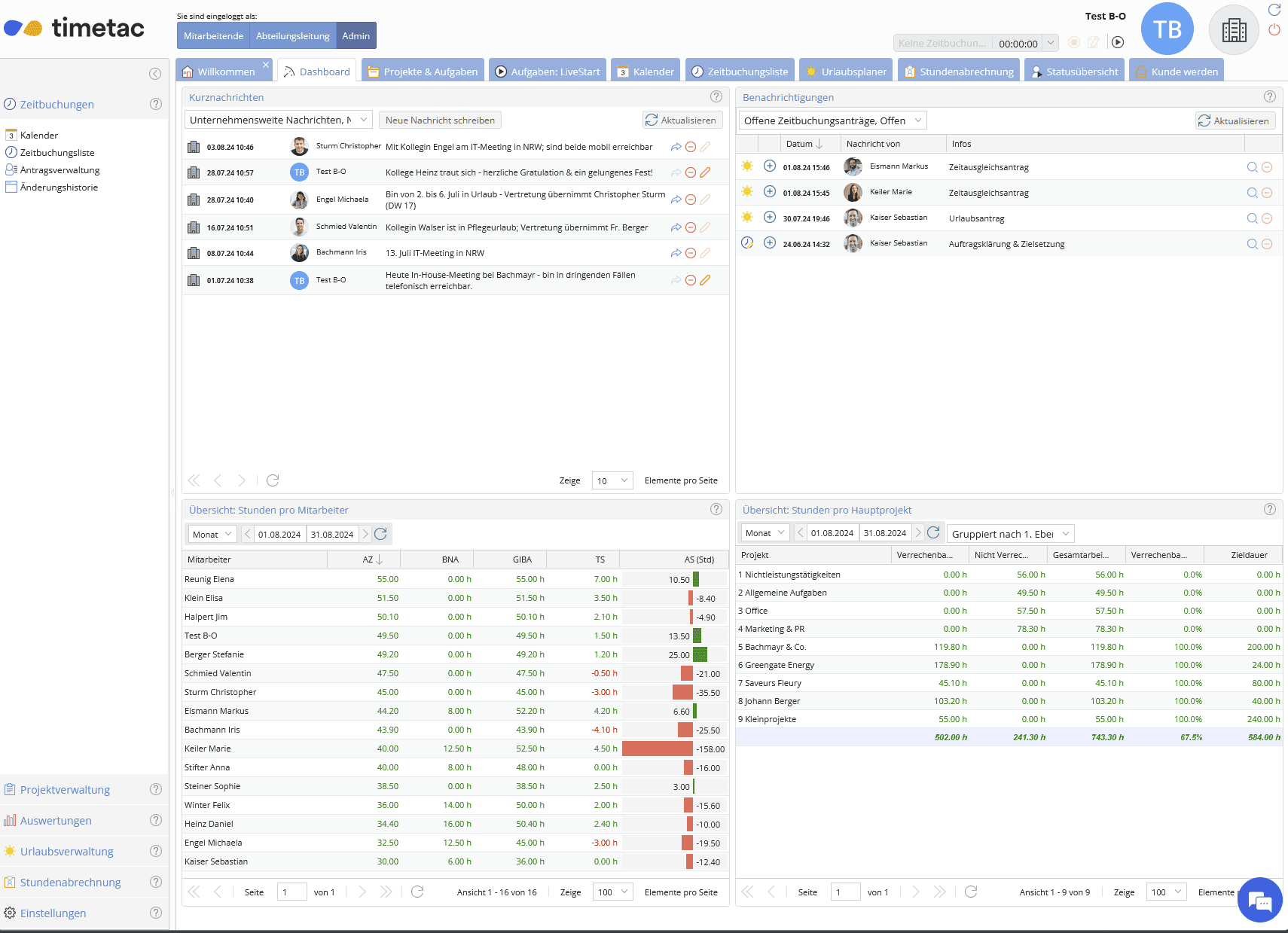Forward Sturm Christopher's message with the arrow icon
The image size is (1288, 933).
point(676,147)
